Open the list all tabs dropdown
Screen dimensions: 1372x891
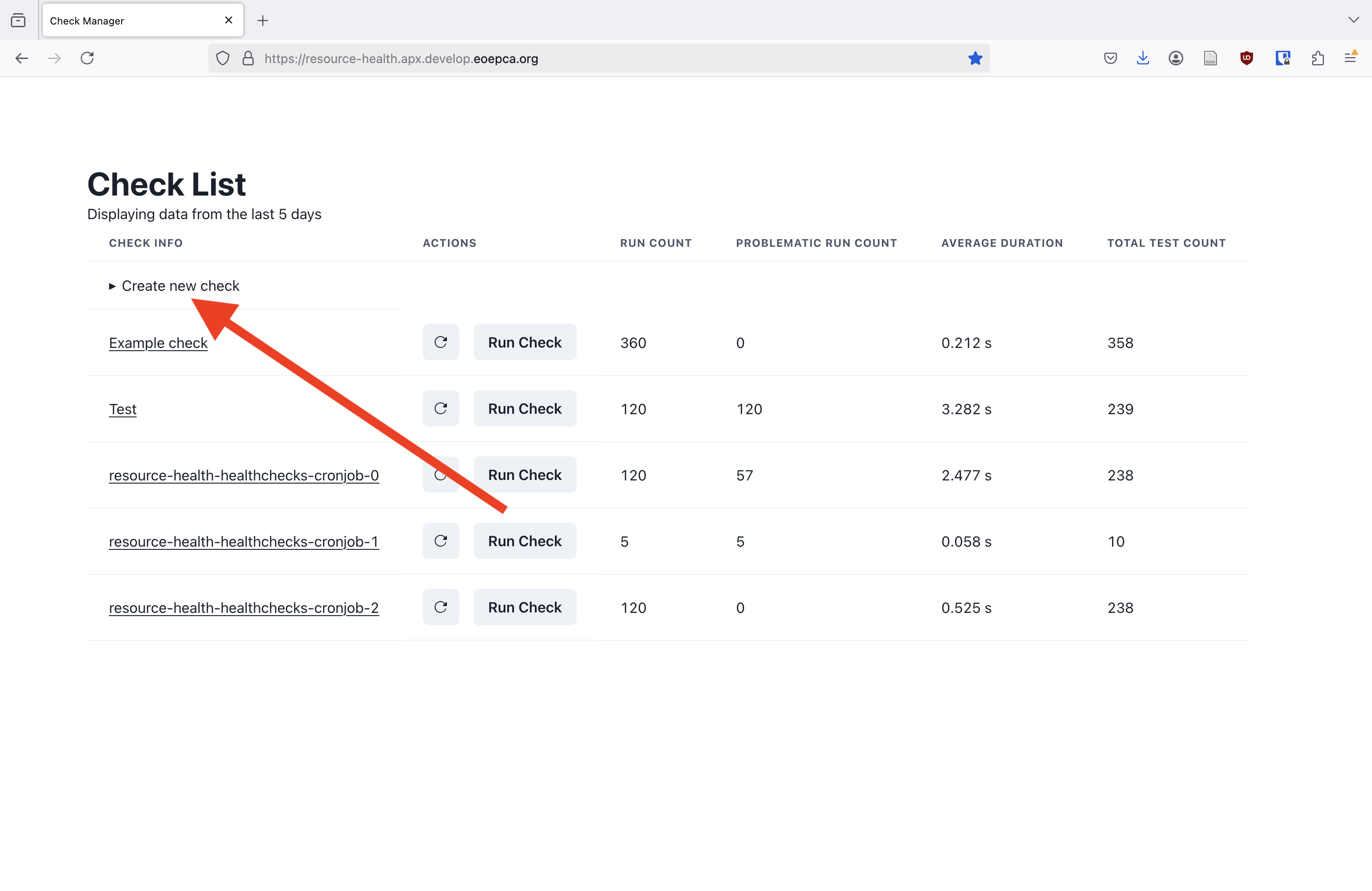(1353, 20)
